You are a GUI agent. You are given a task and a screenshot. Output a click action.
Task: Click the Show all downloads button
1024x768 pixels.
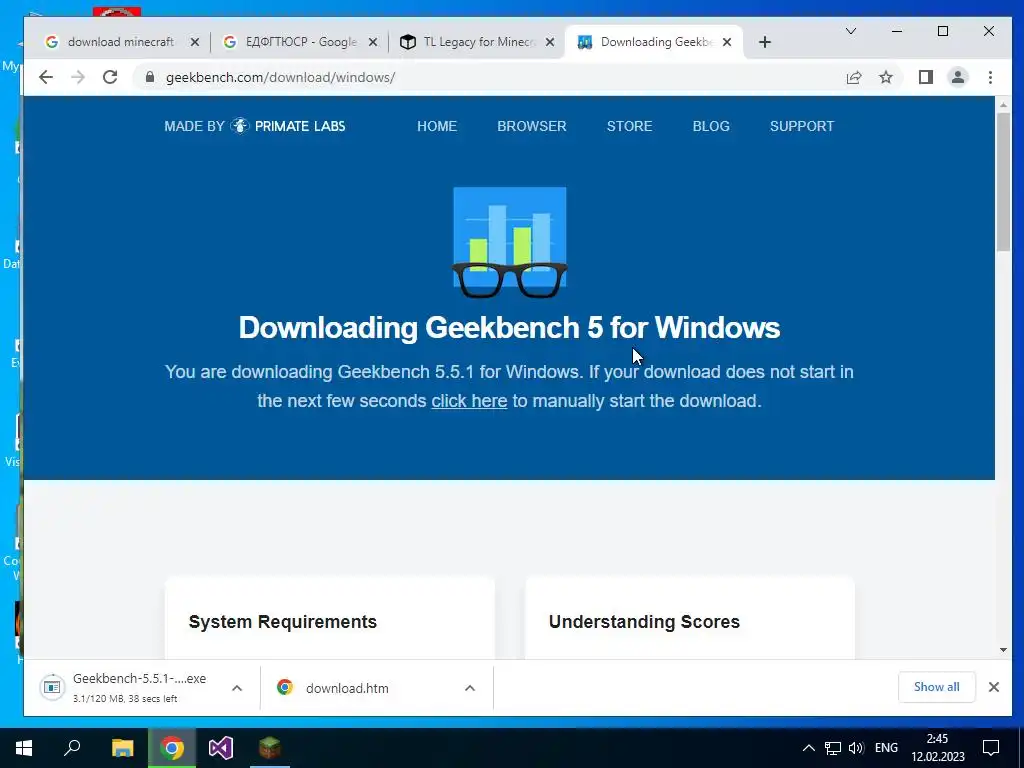[x=936, y=687]
